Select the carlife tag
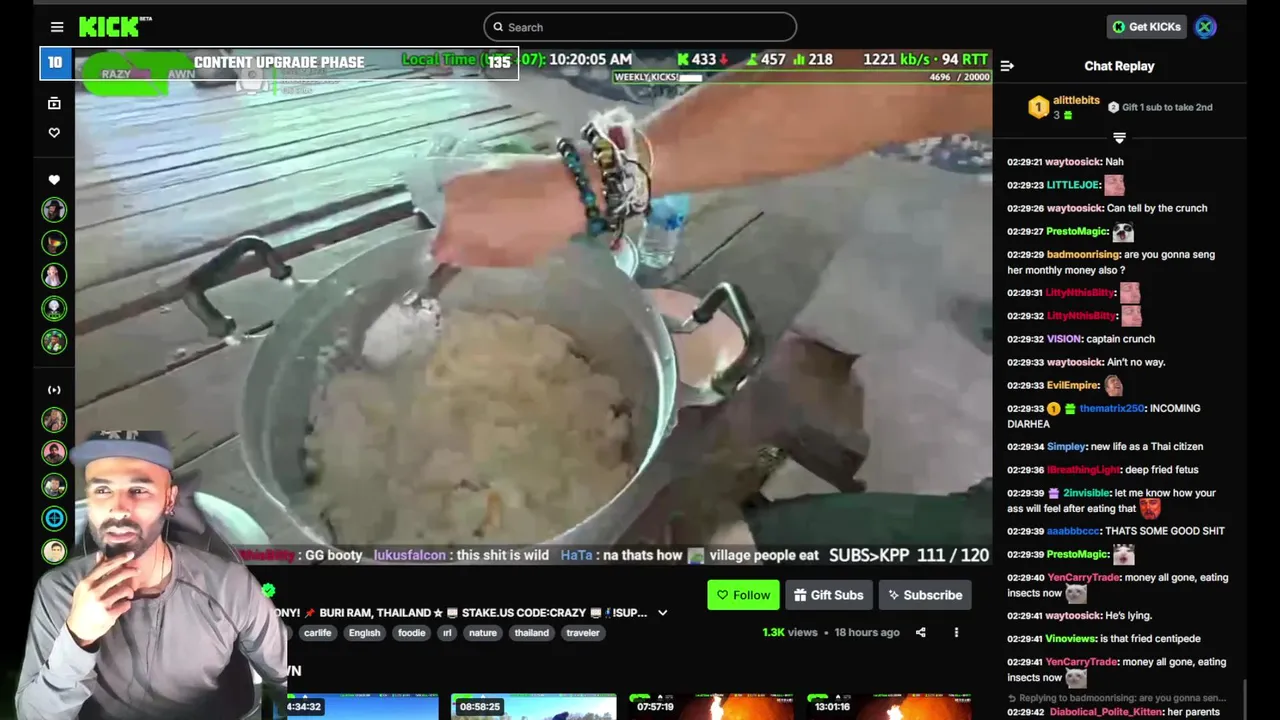This screenshot has height=720, width=1280. (318, 632)
